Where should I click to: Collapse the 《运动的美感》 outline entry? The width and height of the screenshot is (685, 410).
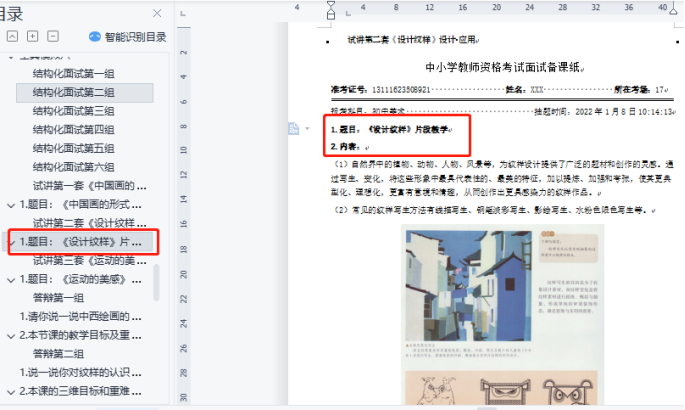point(11,279)
